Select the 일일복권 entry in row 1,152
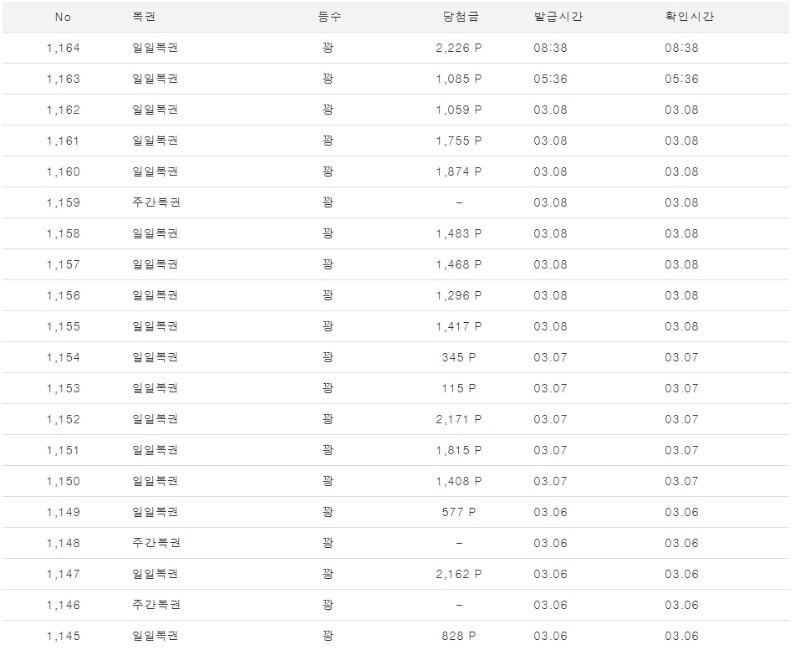Screen dimensions: 800x655 coord(155,420)
